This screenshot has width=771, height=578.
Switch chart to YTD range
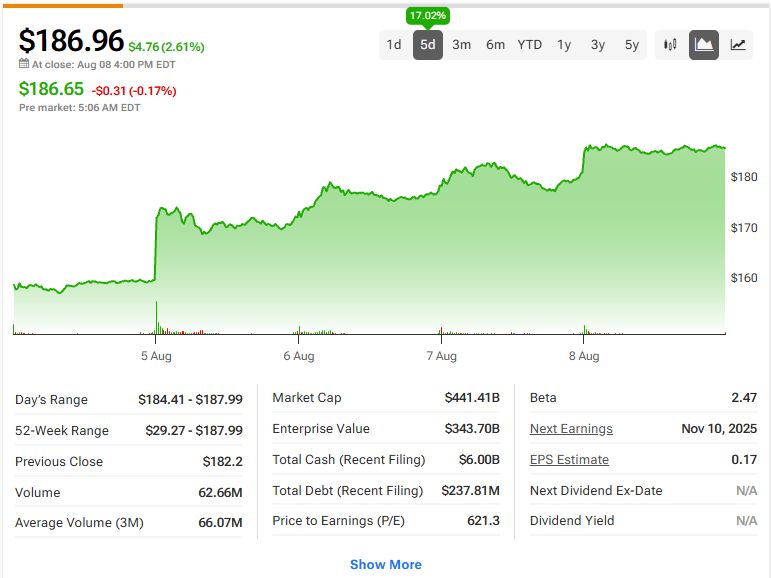[530, 45]
